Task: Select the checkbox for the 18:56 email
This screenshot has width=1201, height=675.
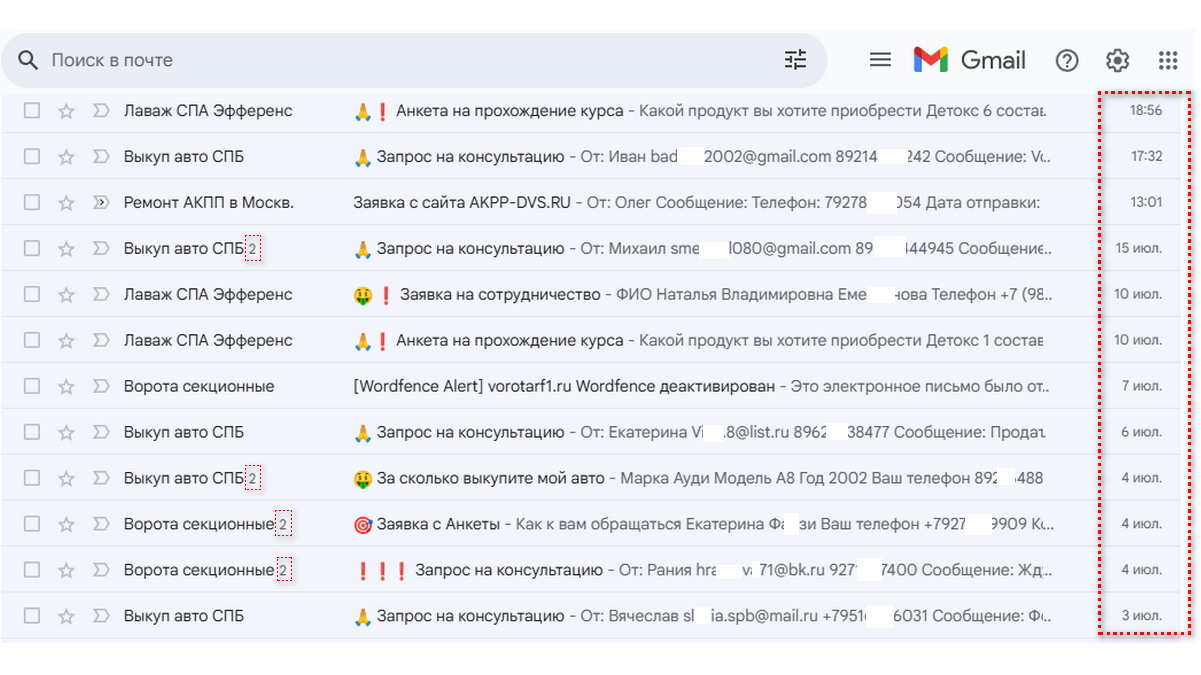Action: [x=32, y=111]
